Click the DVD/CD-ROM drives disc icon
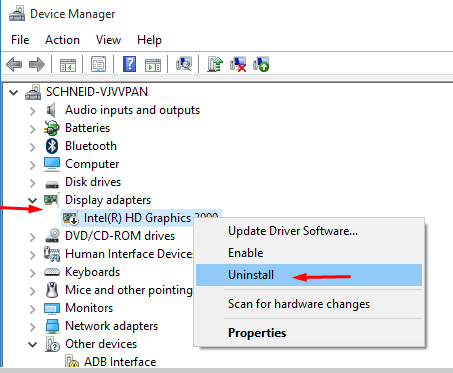 point(52,236)
